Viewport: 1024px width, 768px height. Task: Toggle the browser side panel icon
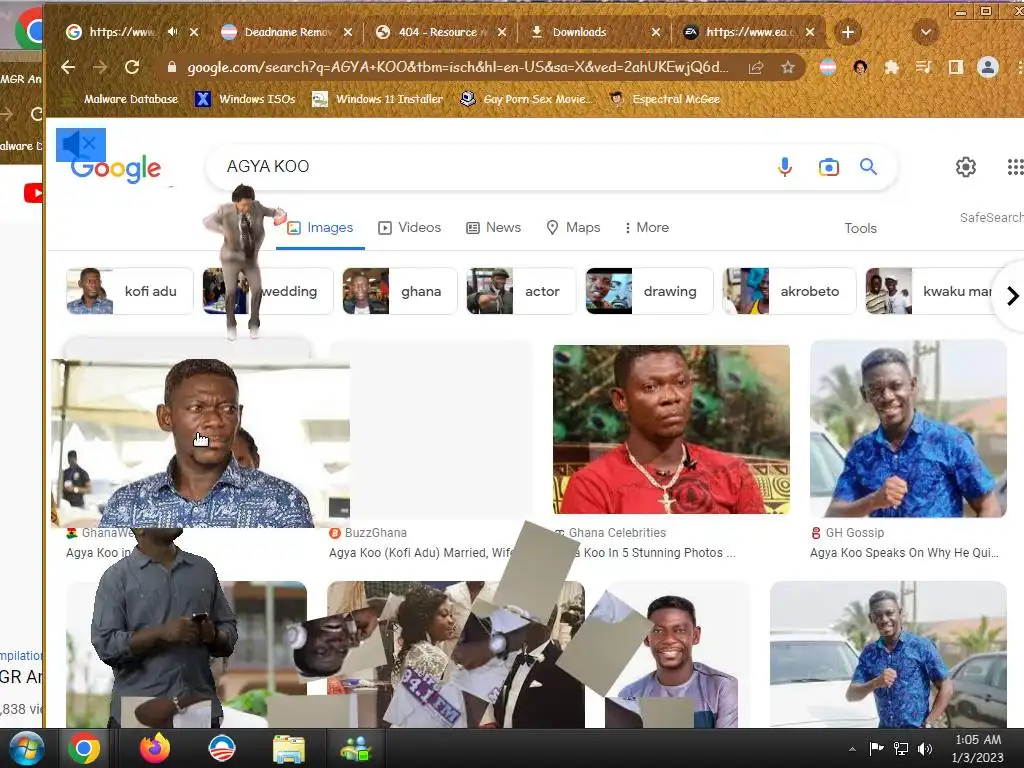[x=955, y=67]
